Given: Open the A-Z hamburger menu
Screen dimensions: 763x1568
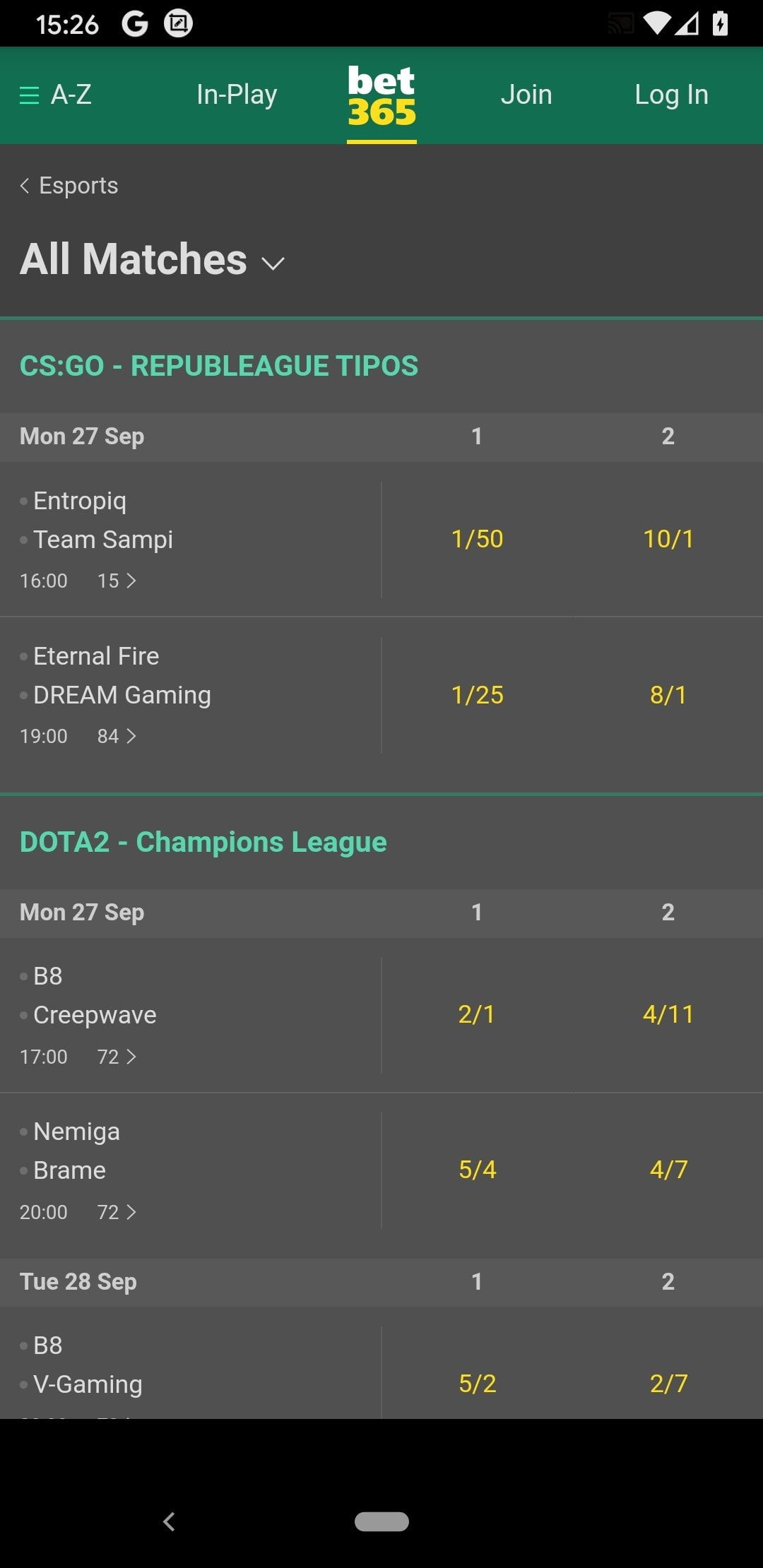Looking at the screenshot, I should pyautogui.click(x=55, y=95).
